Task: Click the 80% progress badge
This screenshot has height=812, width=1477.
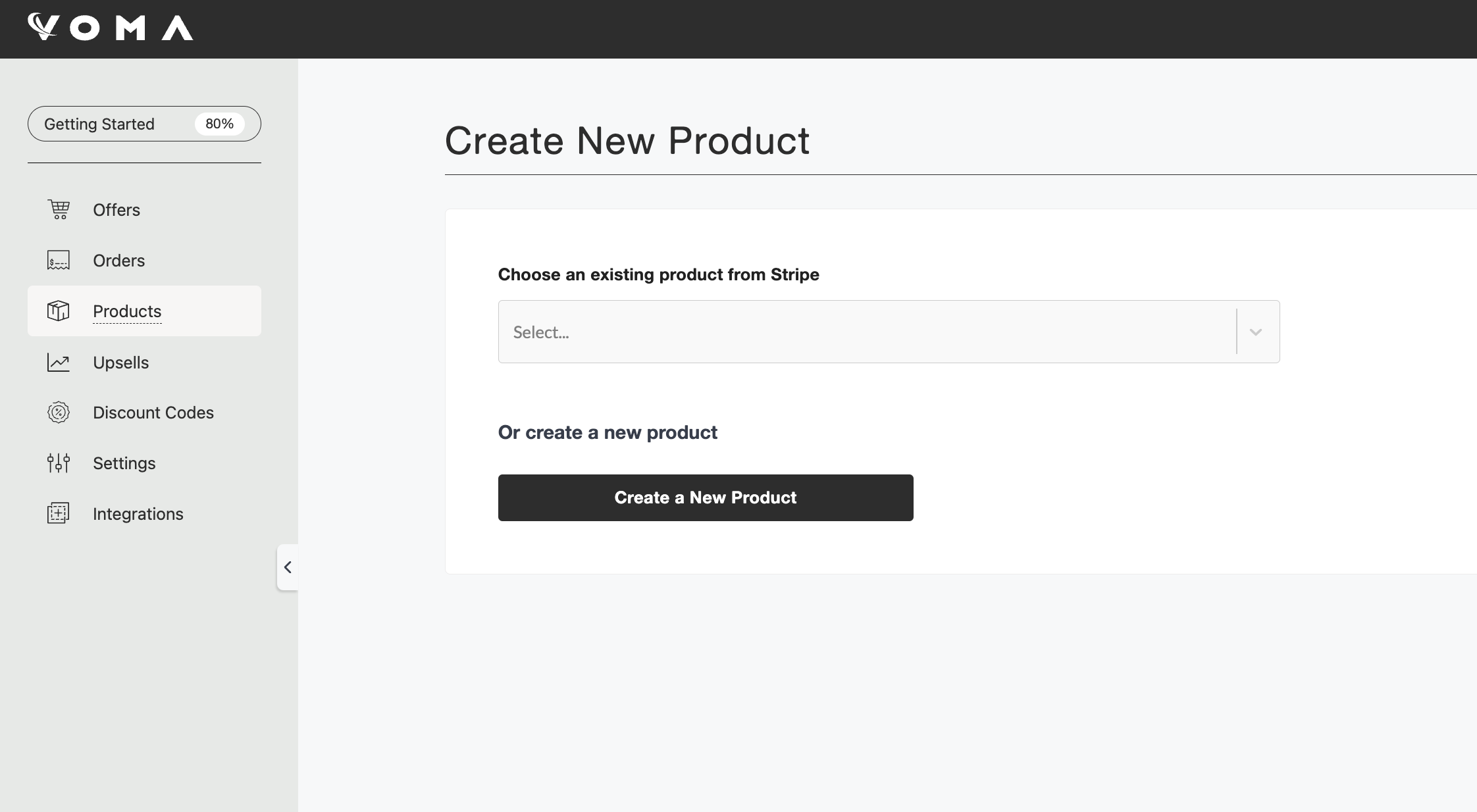Action: tap(219, 124)
